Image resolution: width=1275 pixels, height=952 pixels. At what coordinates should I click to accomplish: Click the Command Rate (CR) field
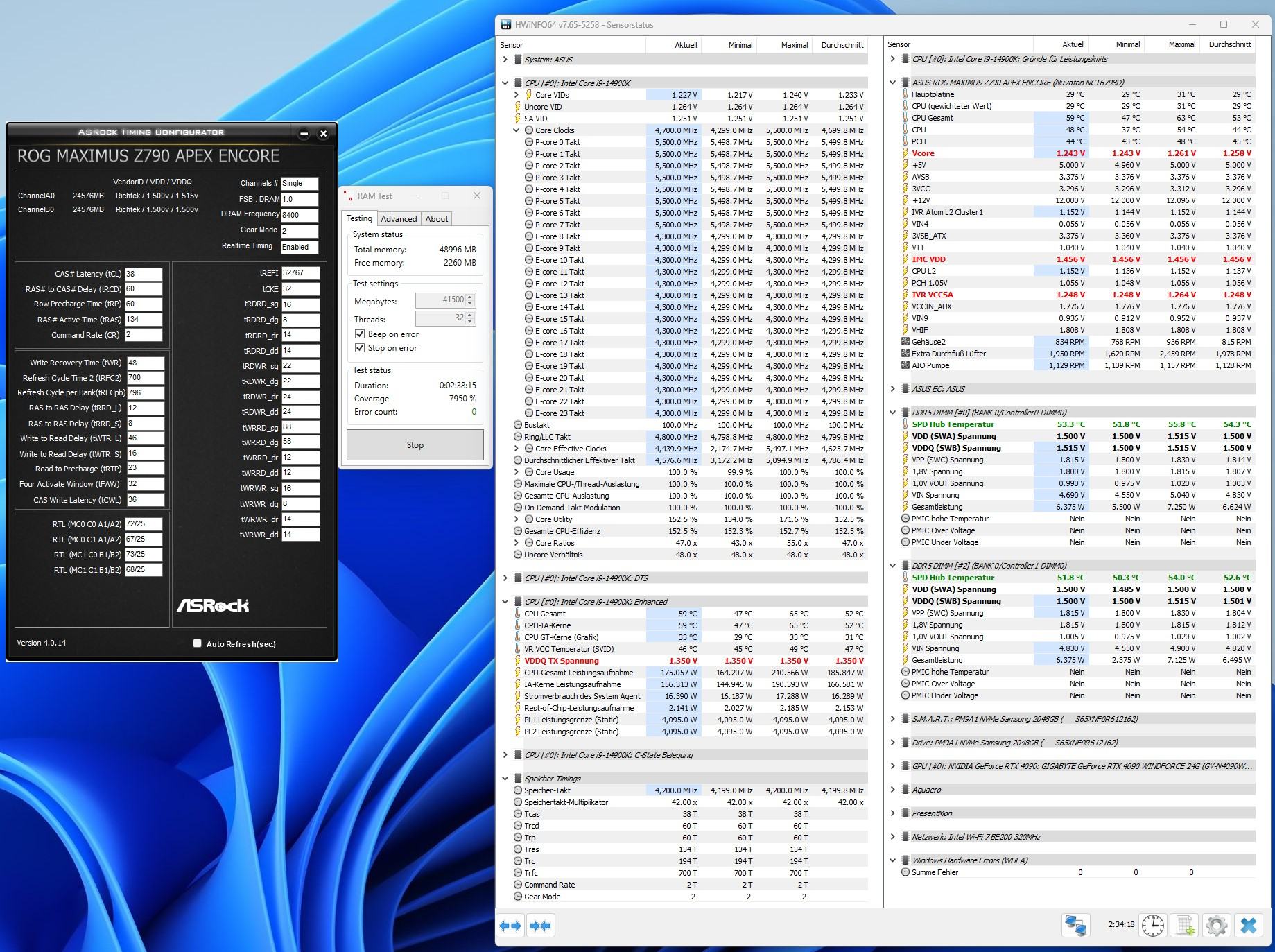tap(144, 335)
